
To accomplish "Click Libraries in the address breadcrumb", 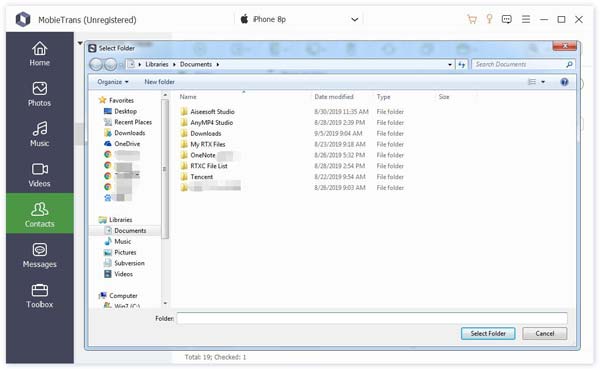I will tap(157, 64).
